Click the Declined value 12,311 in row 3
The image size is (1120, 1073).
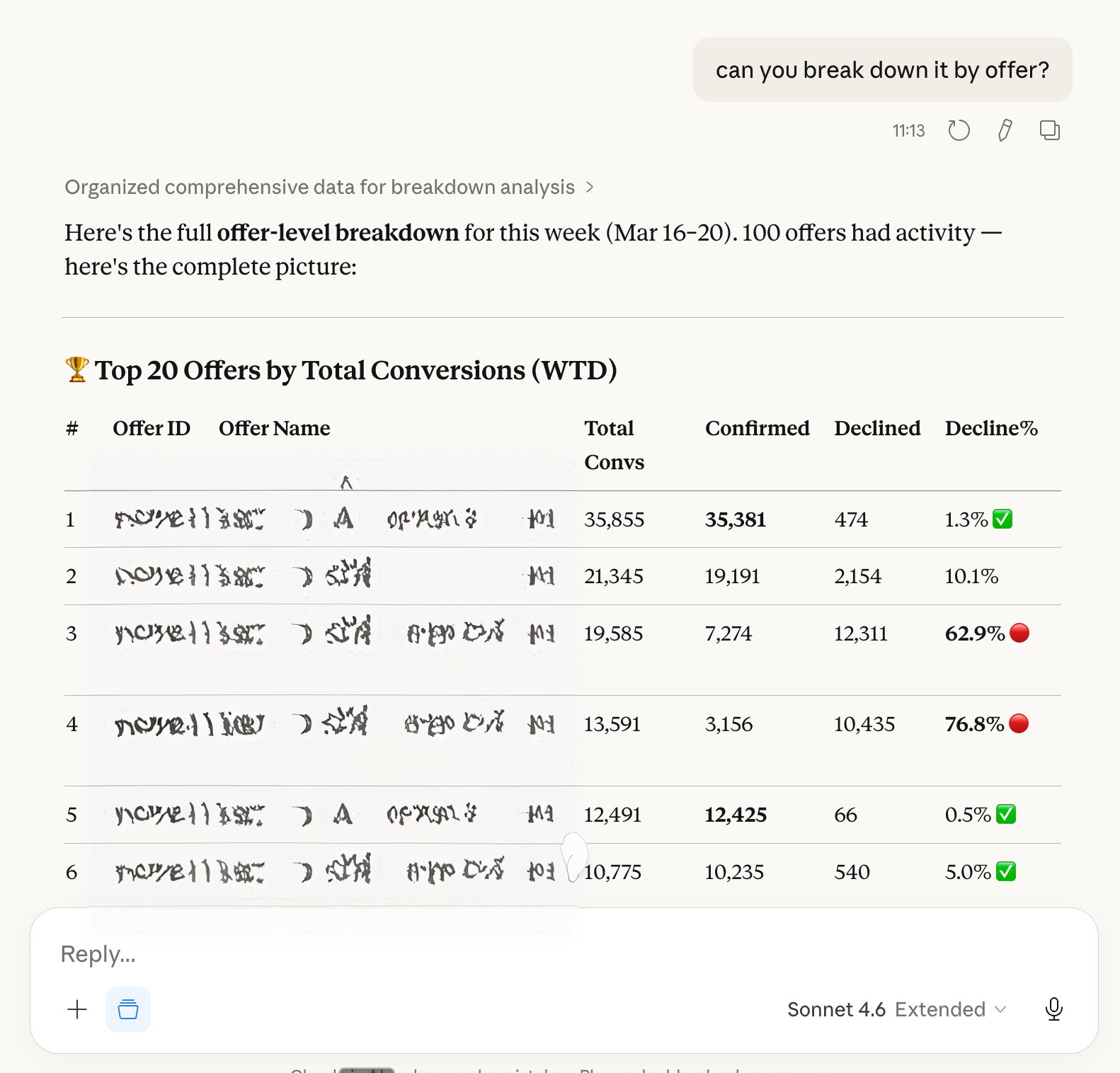[860, 633]
